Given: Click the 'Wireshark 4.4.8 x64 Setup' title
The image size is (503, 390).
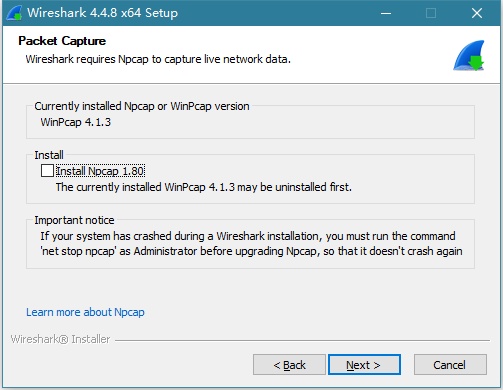Looking at the screenshot, I should [x=103, y=13].
